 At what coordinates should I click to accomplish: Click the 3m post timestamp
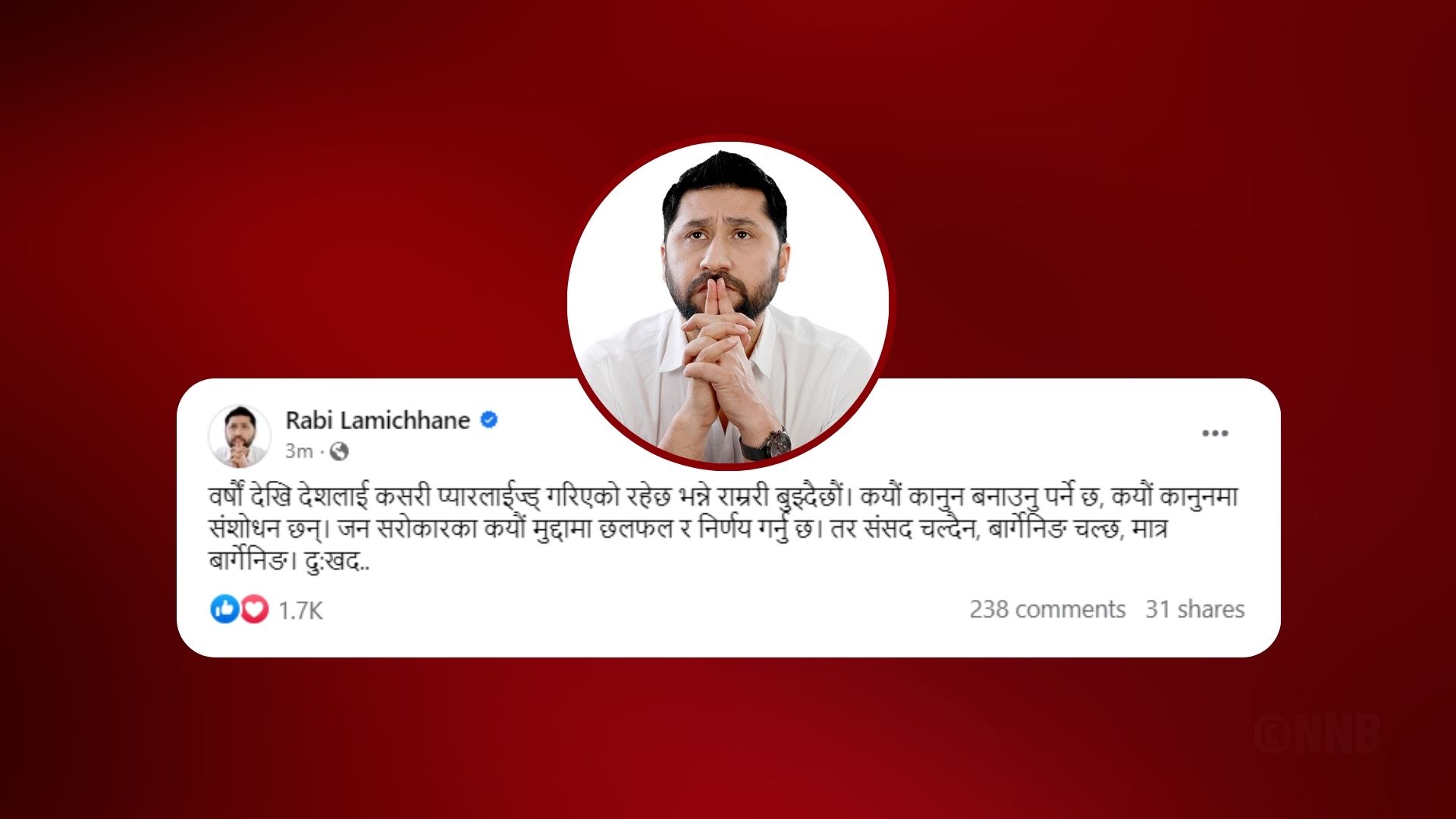[299, 451]
